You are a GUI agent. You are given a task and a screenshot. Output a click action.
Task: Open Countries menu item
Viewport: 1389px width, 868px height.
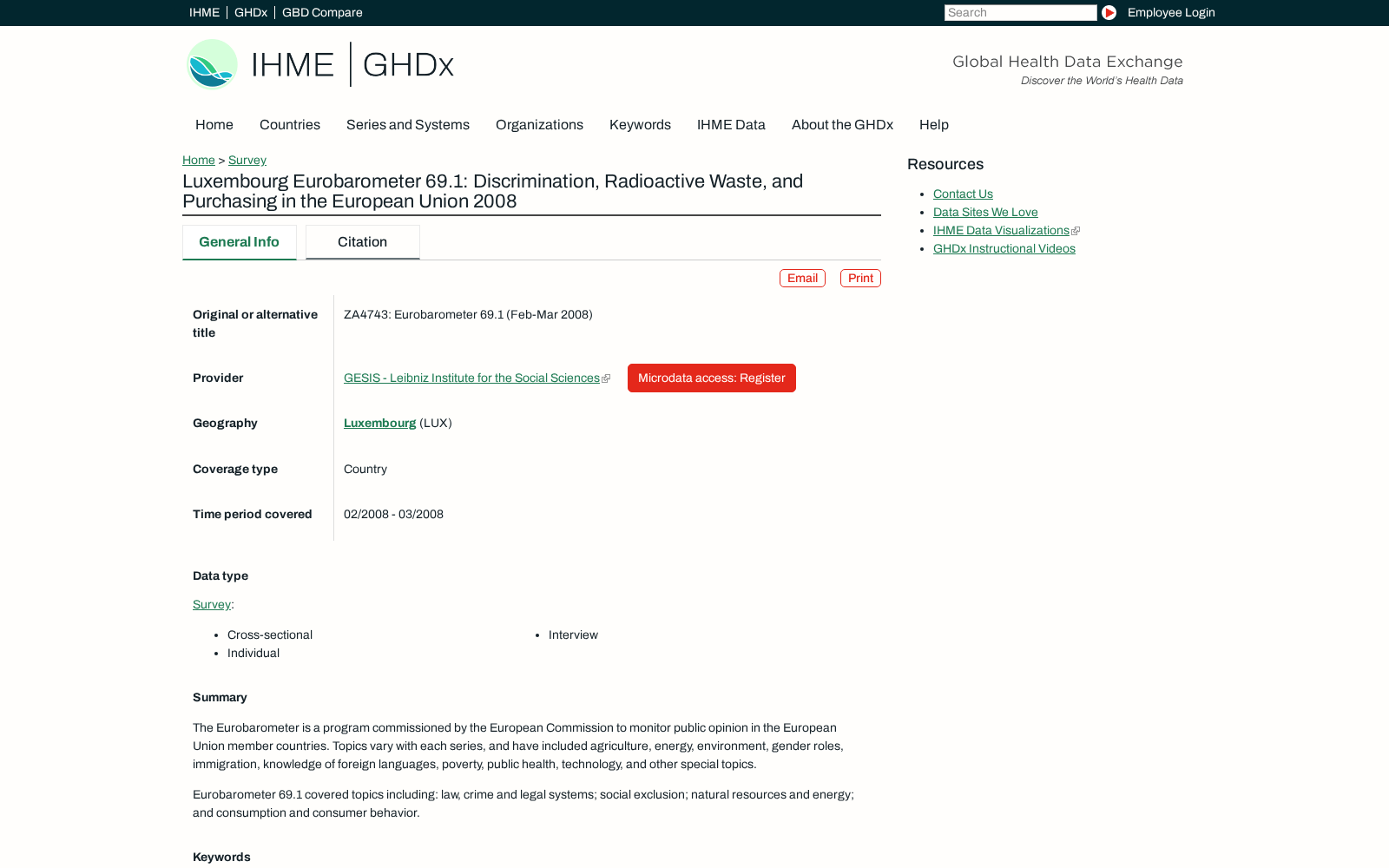click(x=290, y=125)
